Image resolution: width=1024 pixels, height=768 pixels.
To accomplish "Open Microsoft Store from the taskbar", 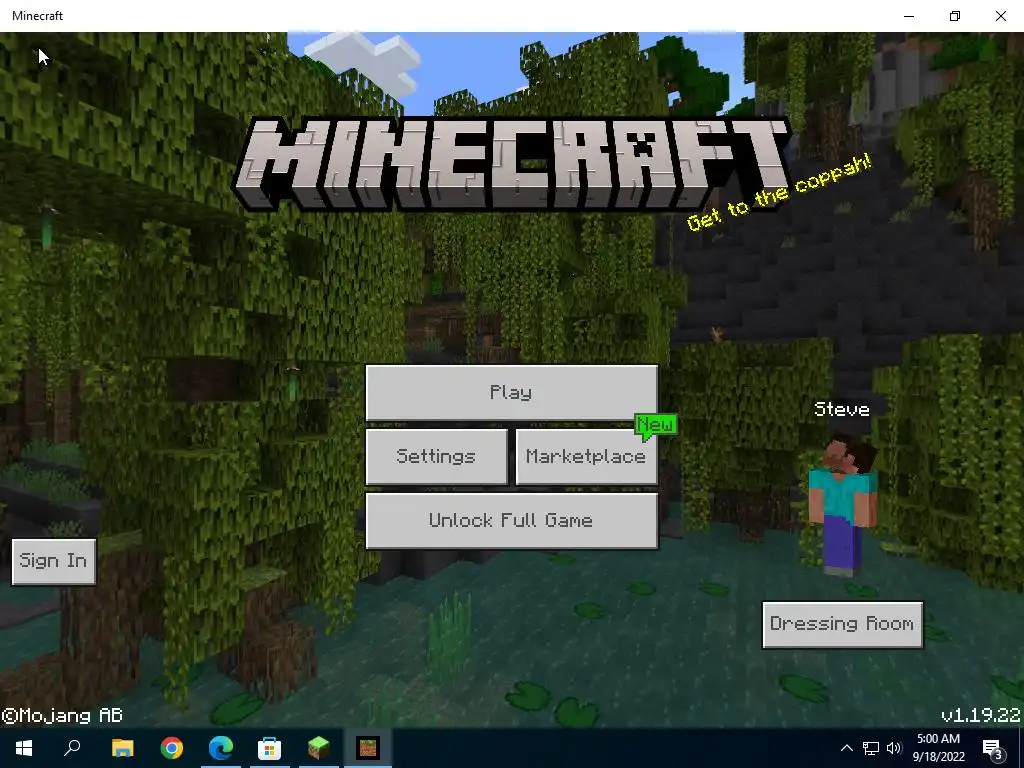I will click(x=269, y=748).
